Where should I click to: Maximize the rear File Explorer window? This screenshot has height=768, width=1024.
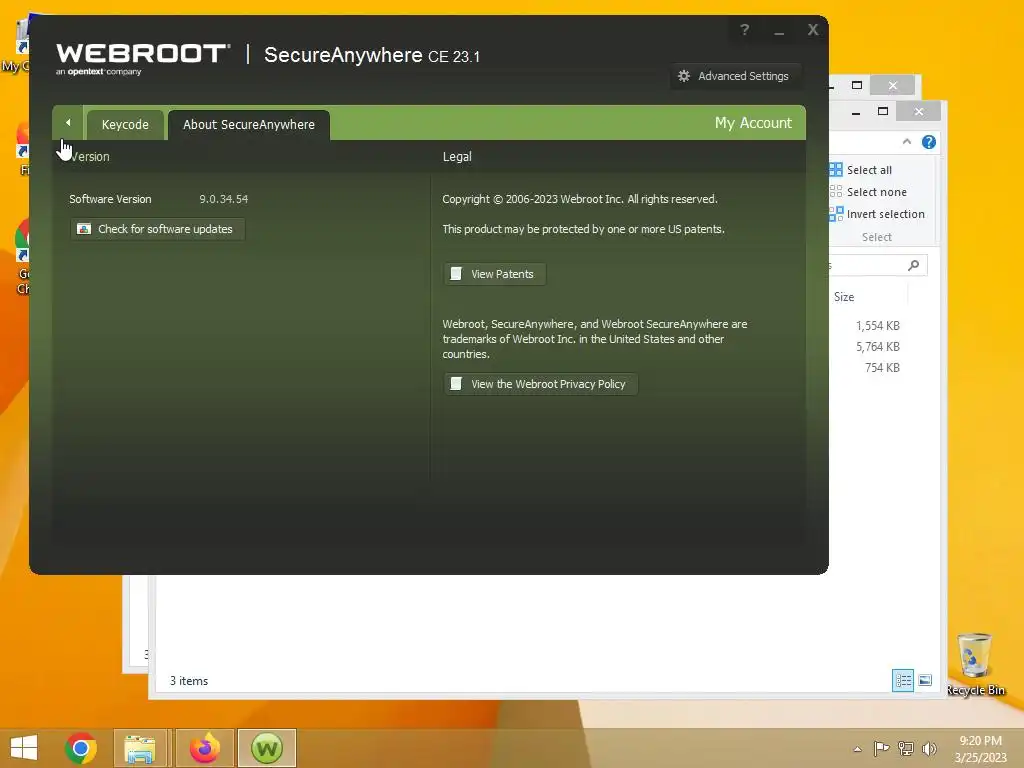point(857,86)
